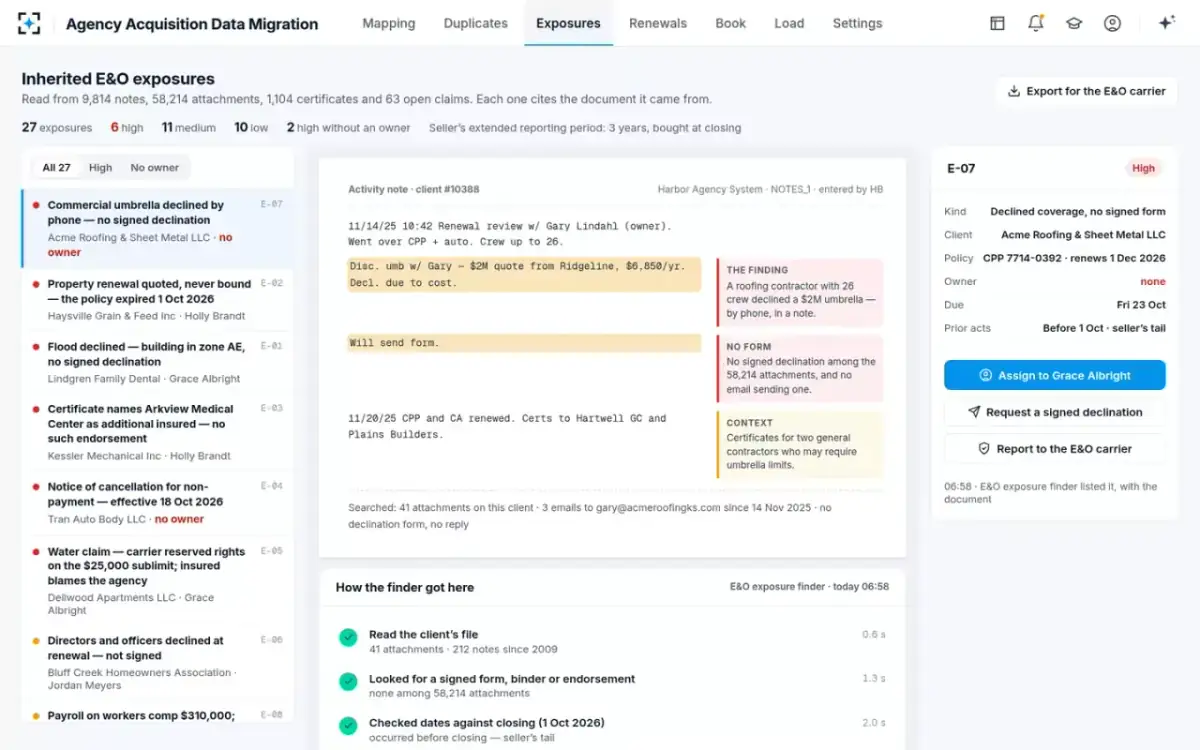Click the Inherited E&O exposures heading
The height and width of the screenshot is (750, 1200).
[118, 79]
